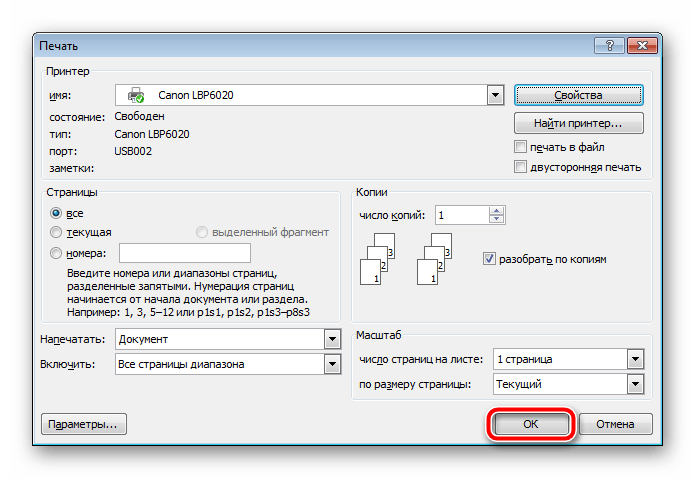The image size is (695, 478).
Task: Click the 'Свойства' button
Action: [x=577, y=95]
